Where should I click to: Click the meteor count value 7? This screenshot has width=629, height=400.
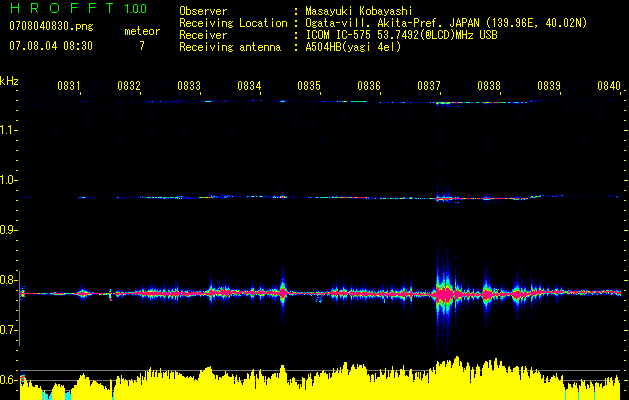pos(142,46)
